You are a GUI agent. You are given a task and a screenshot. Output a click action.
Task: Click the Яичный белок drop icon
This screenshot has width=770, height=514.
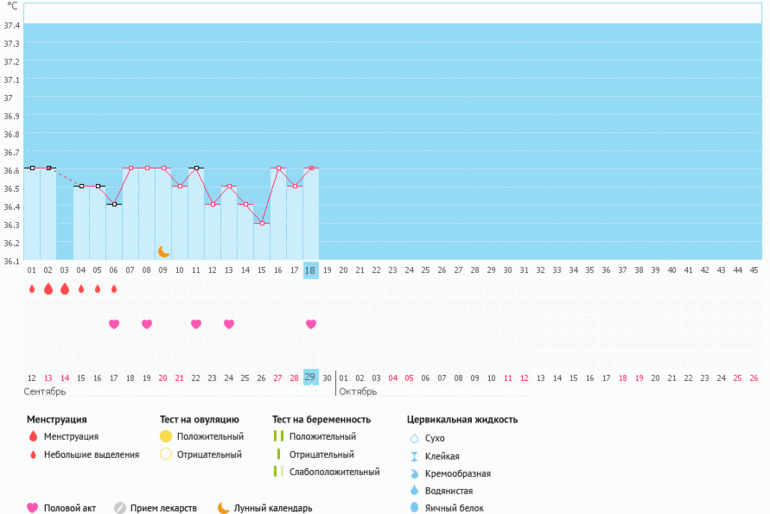point(414,509)
